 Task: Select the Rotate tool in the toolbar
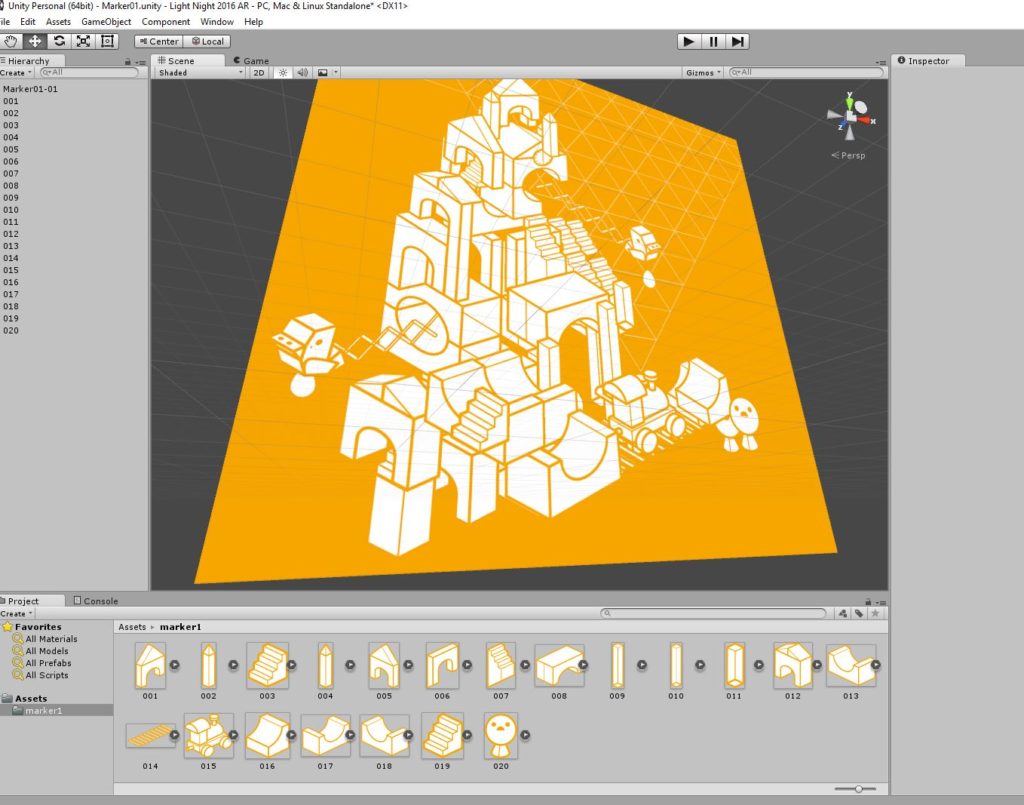(59, 41)
